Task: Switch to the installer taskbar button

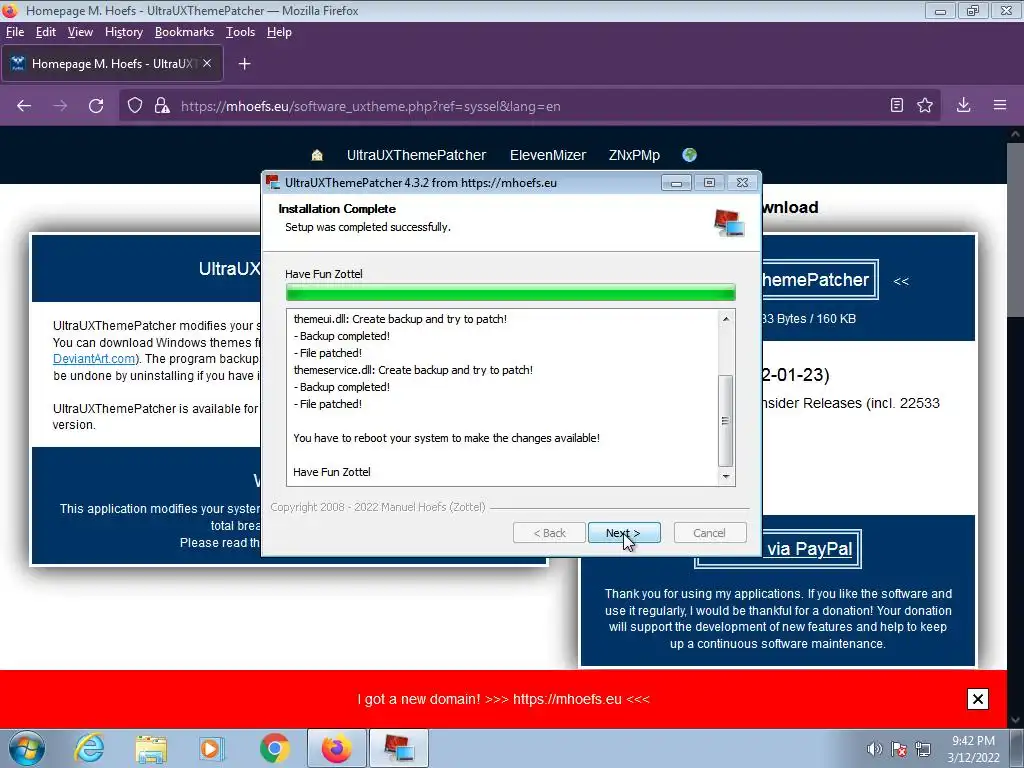Action: (x=399, y=748)
